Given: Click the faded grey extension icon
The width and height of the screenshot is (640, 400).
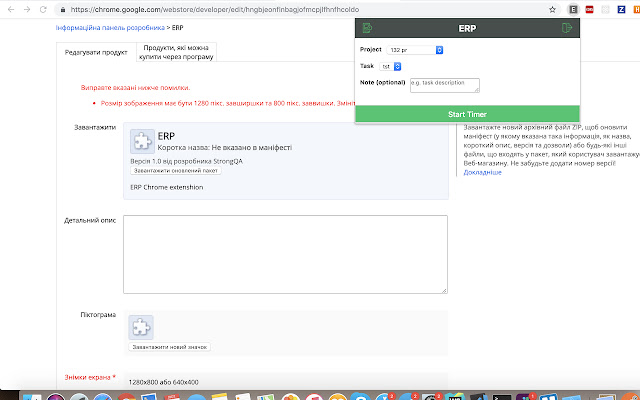Looking at the screenshot, I should (x=605, y=9).
